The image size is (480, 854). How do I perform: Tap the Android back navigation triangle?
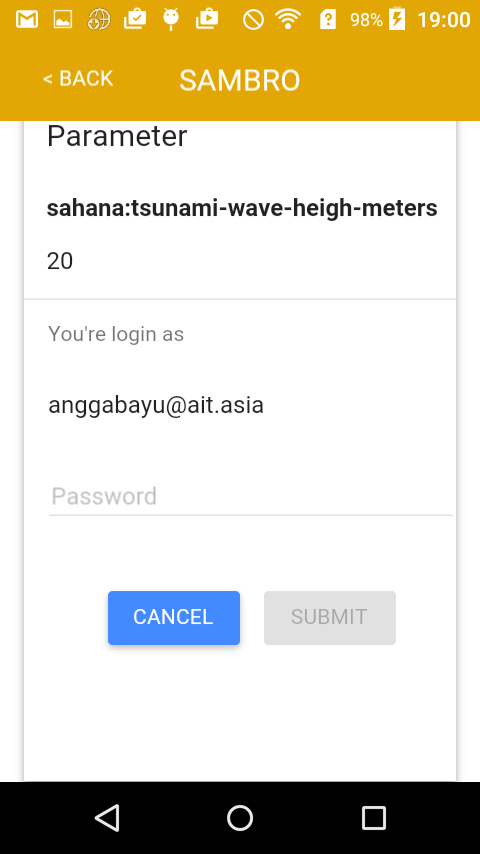107,818
